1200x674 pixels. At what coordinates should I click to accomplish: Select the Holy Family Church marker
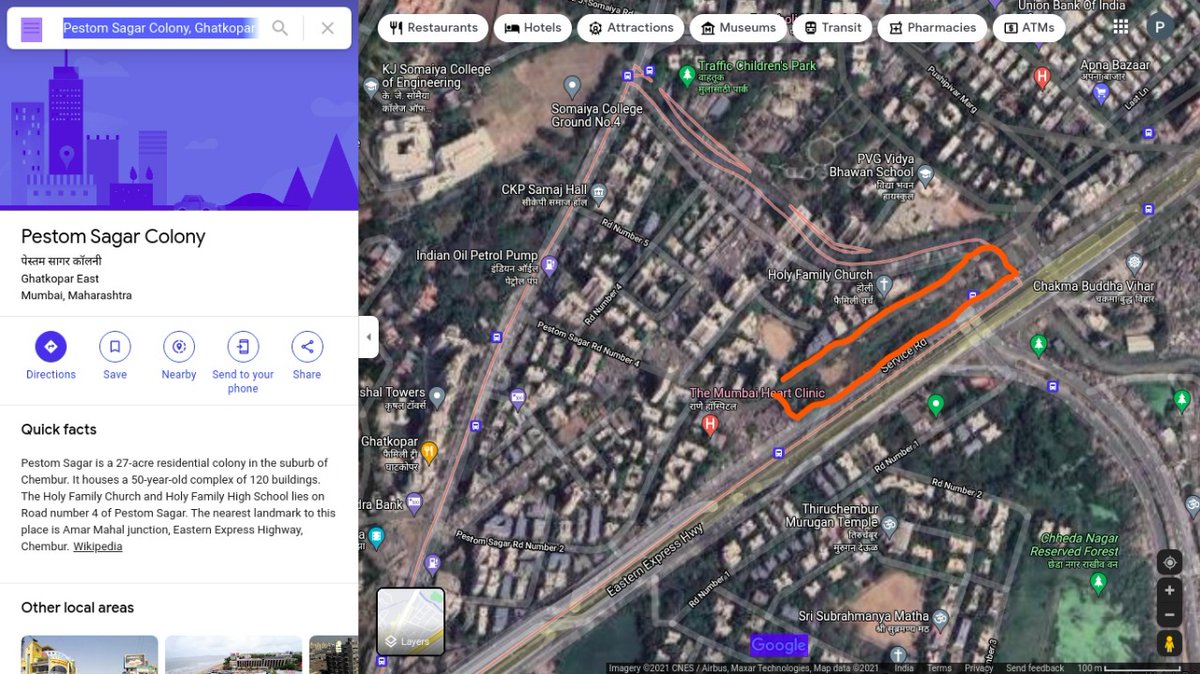click(x=885, y=285)
